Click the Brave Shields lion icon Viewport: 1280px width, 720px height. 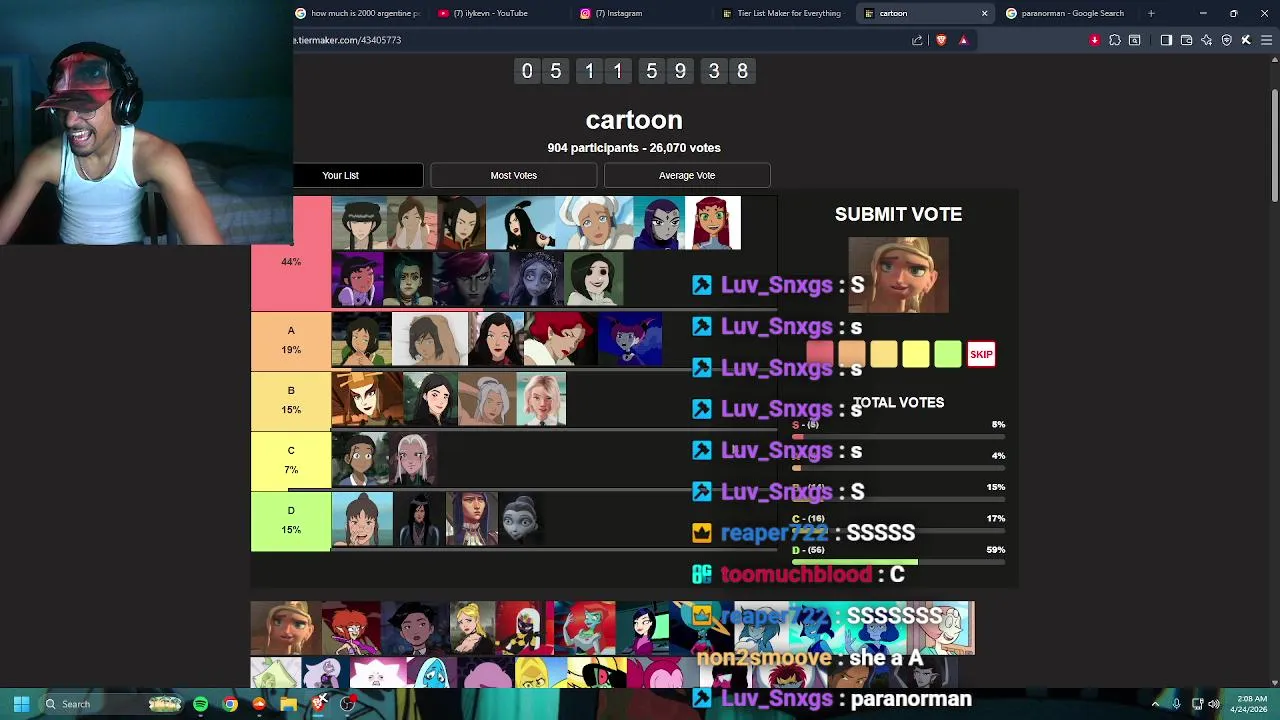(941, 40)
